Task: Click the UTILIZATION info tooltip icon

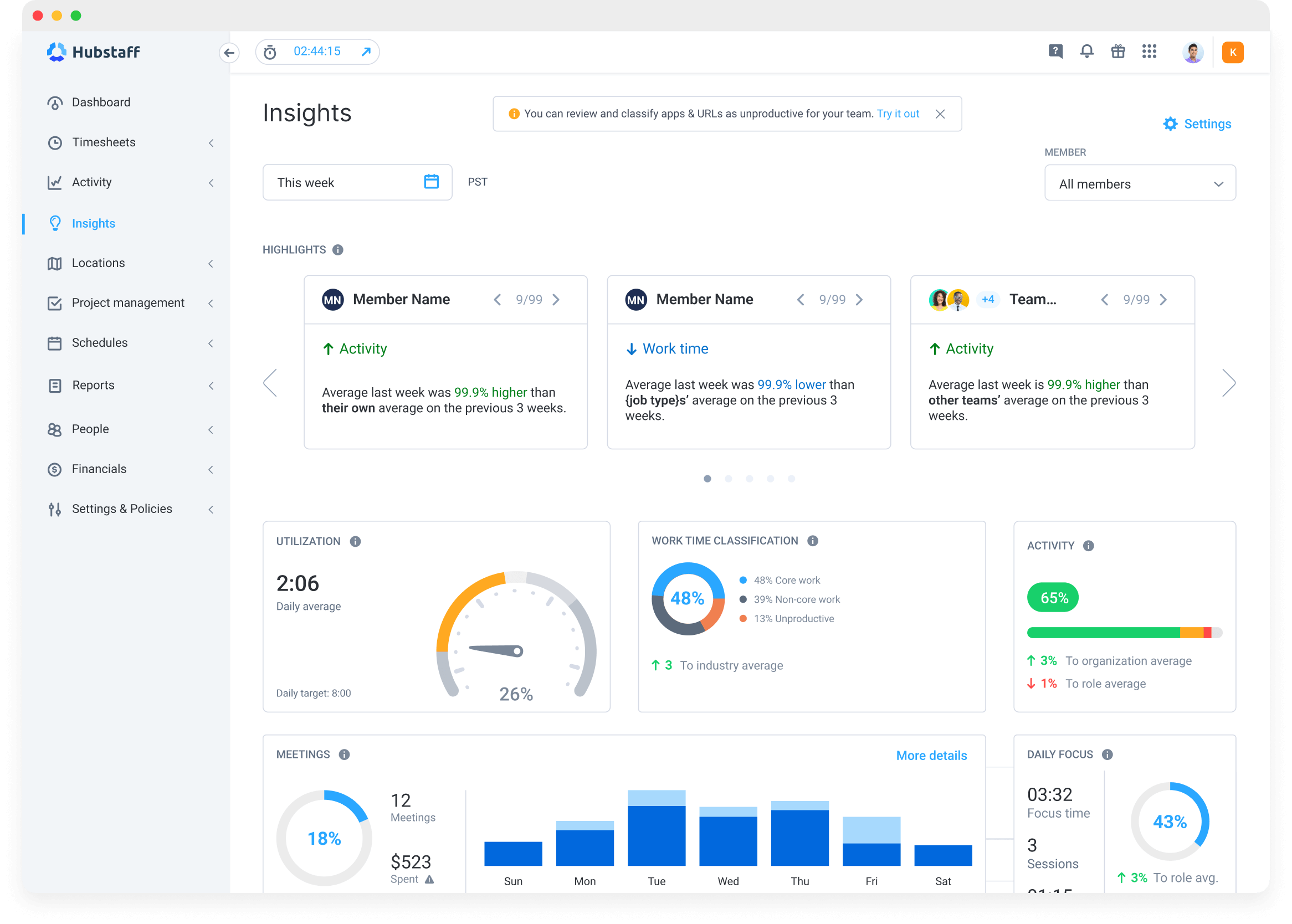Action: coord(356,540)
